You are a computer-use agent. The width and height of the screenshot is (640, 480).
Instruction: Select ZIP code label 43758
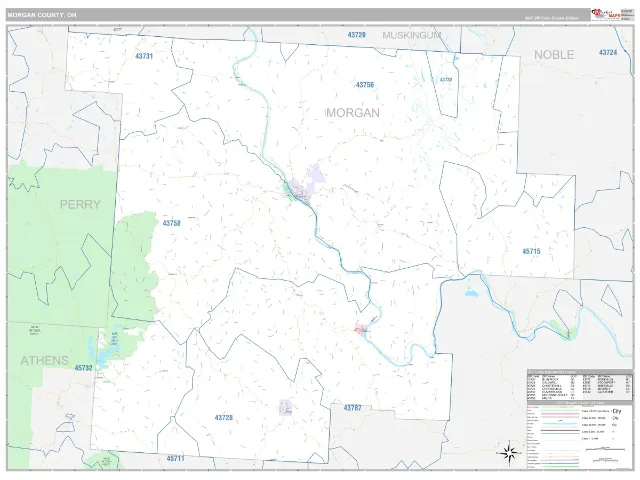pyautogui.click(x=171, y=223)
